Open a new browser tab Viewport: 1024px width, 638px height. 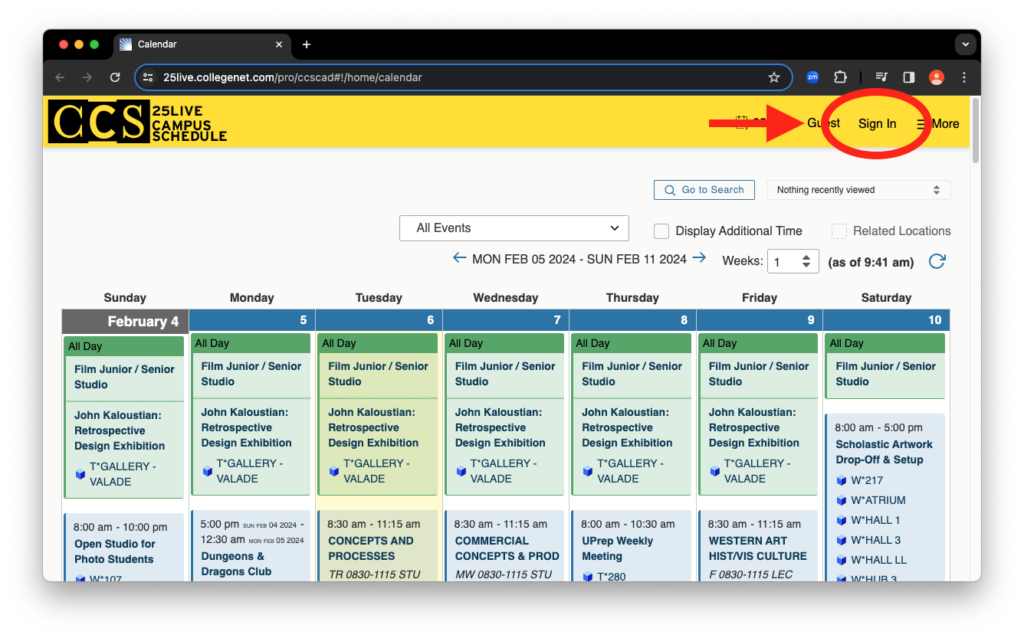pos(306,44)
